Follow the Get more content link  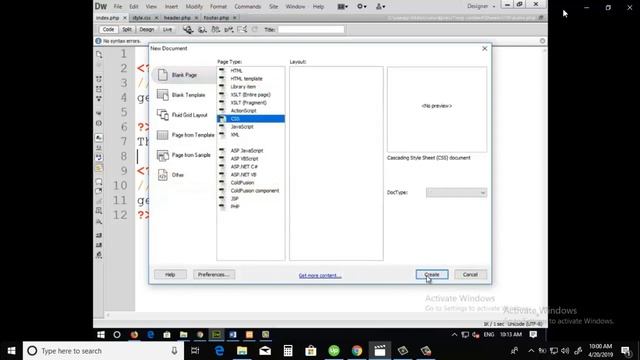tap(320, 276)
